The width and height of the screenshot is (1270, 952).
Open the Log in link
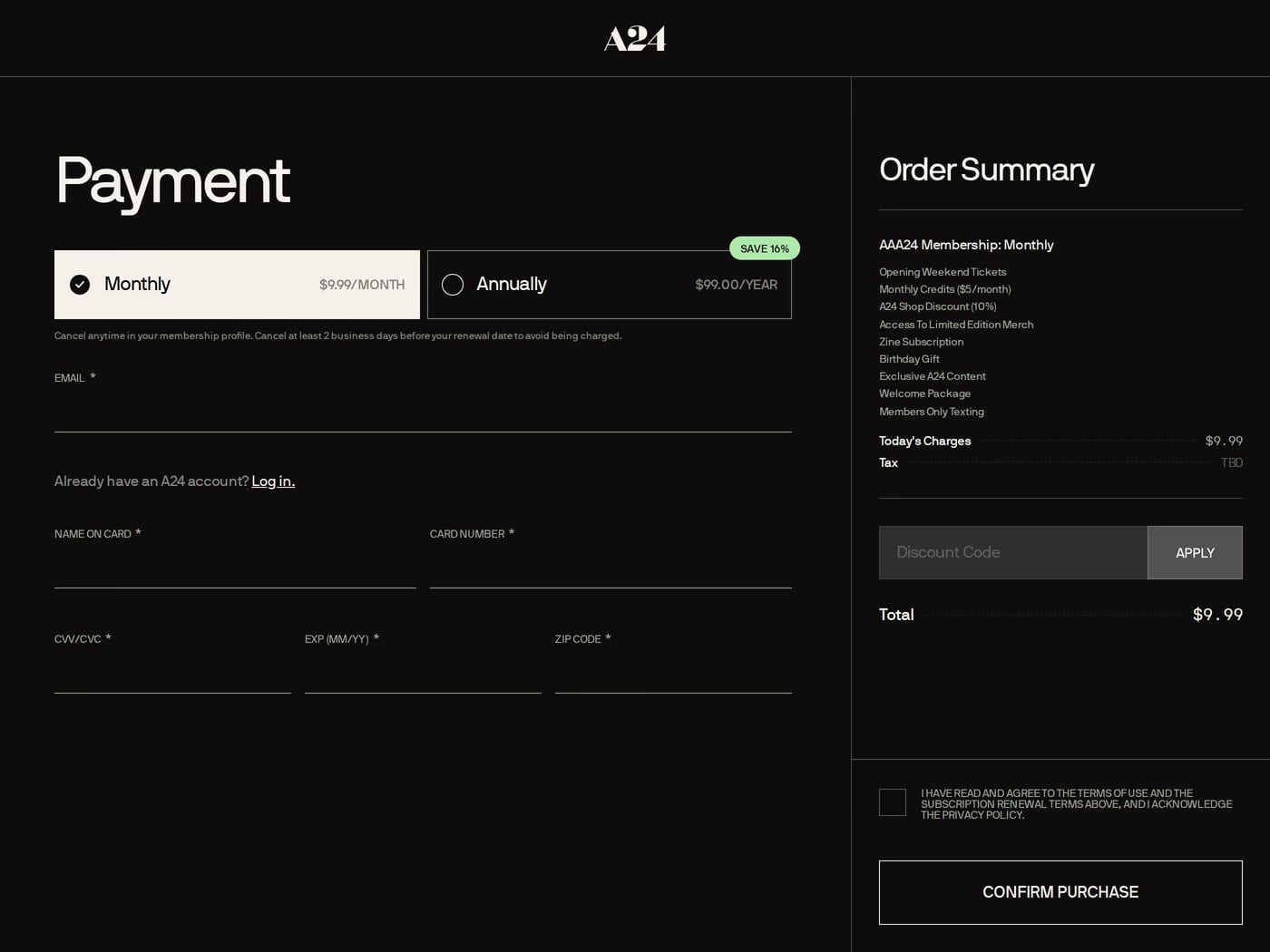[273, 481]
